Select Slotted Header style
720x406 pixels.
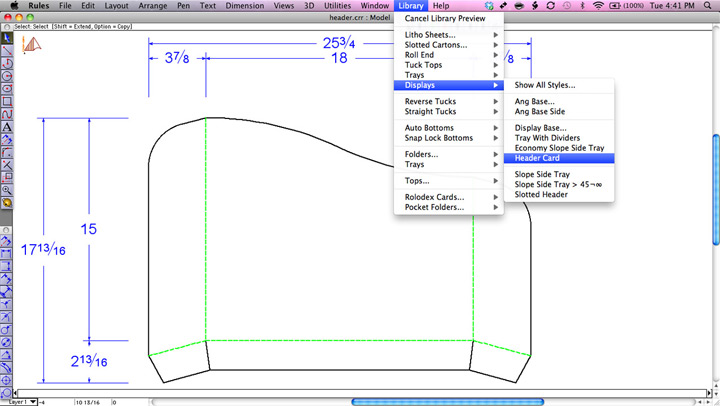click(x=541, y=194)
